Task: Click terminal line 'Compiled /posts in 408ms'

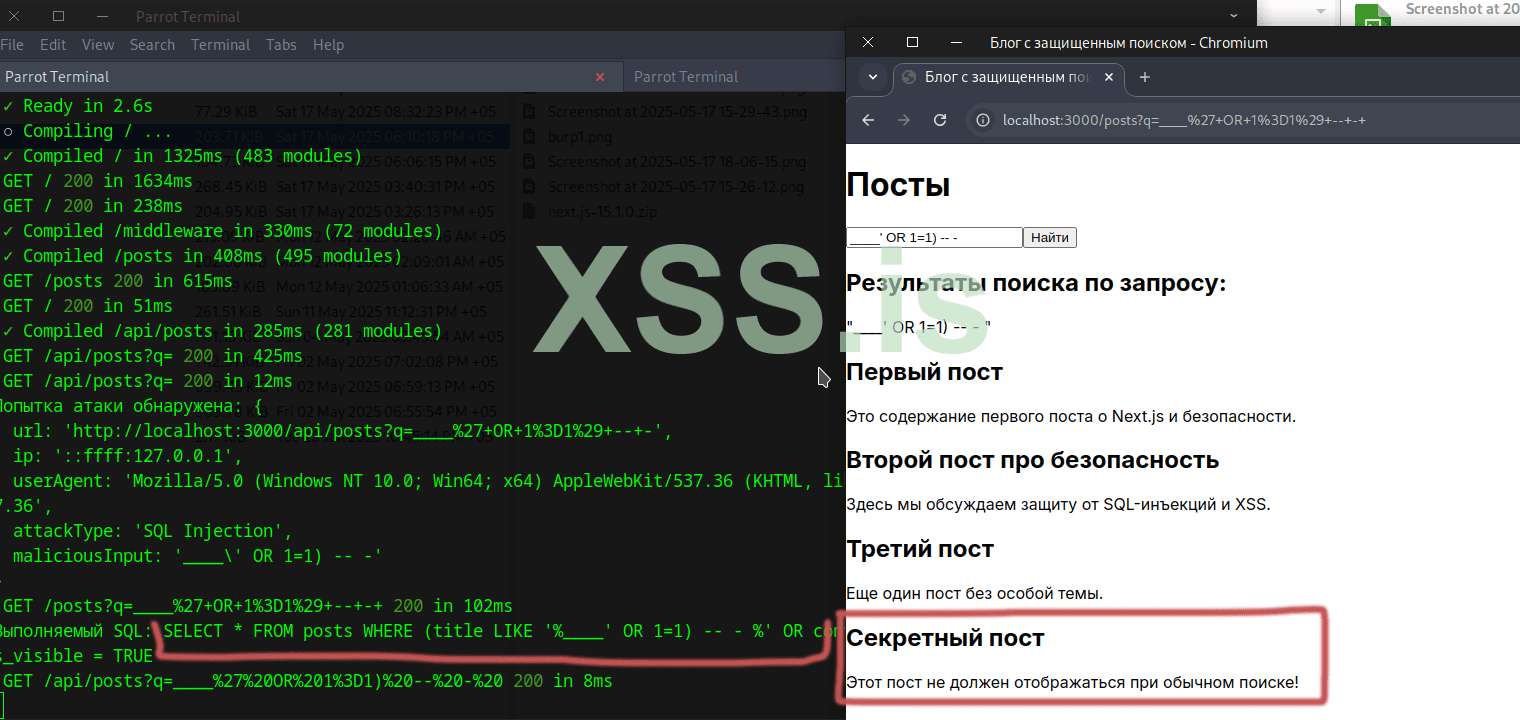Action: 202,256
